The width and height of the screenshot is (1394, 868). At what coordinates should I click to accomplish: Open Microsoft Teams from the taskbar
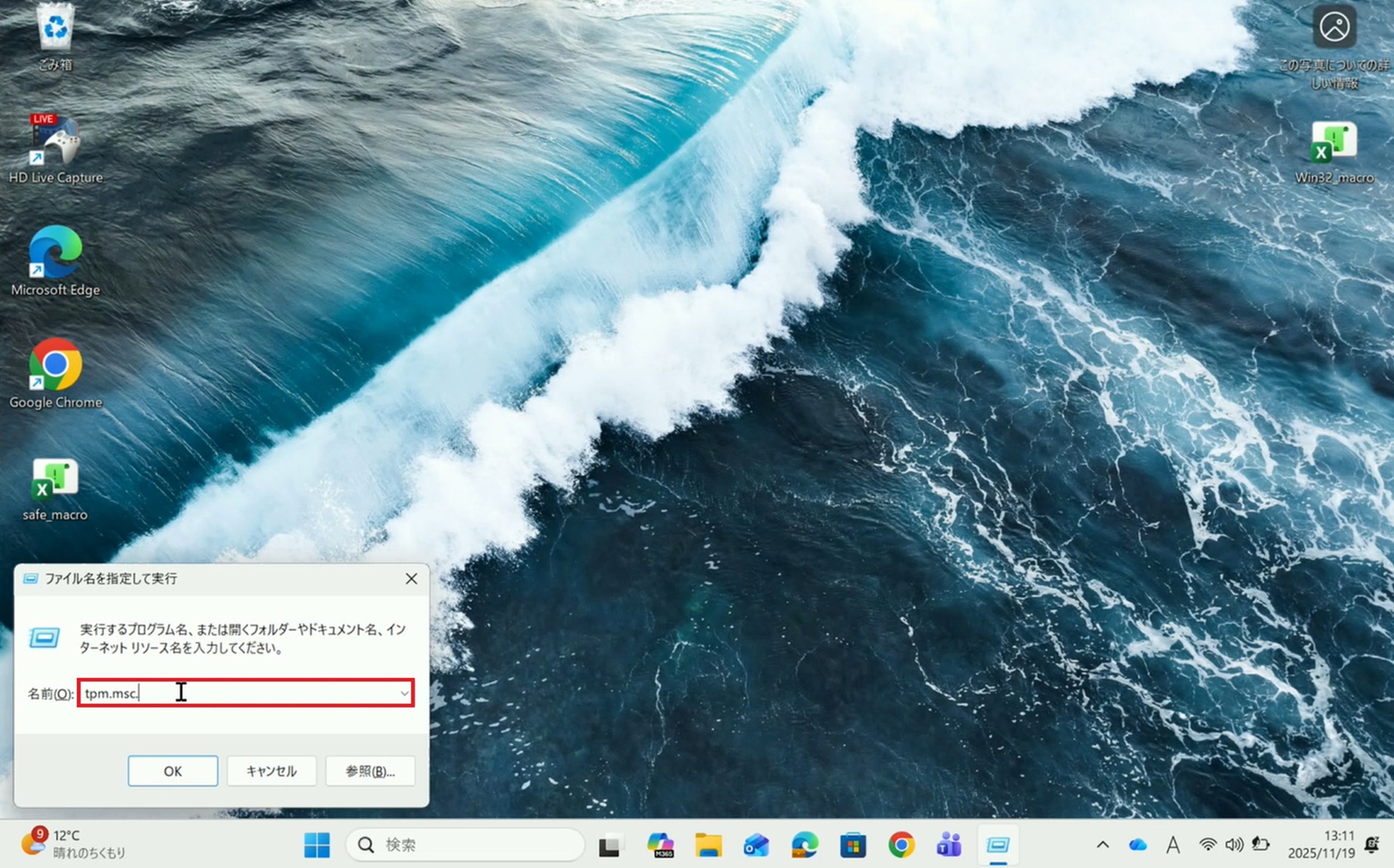coord(949,845)
